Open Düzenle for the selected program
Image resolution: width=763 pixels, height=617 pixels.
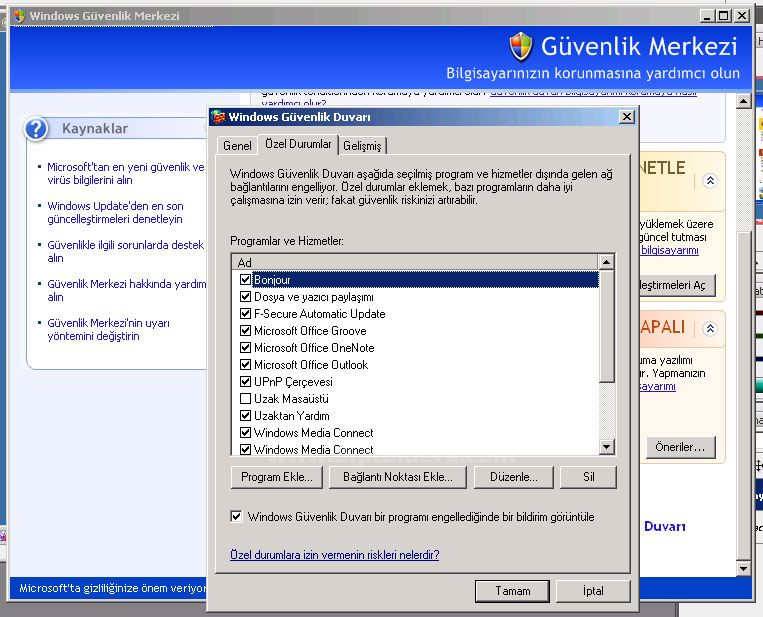(513, 477)
